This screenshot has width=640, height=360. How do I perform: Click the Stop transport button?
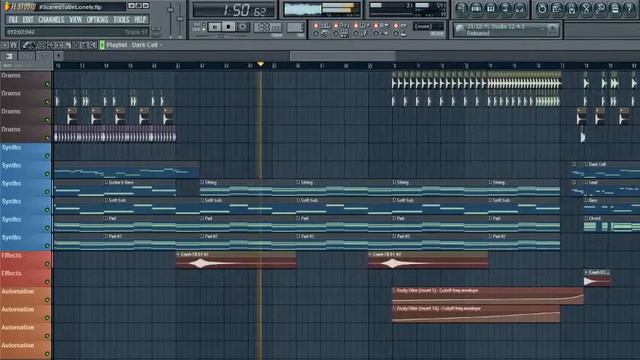pyautogui.click(x=229, y=27)
